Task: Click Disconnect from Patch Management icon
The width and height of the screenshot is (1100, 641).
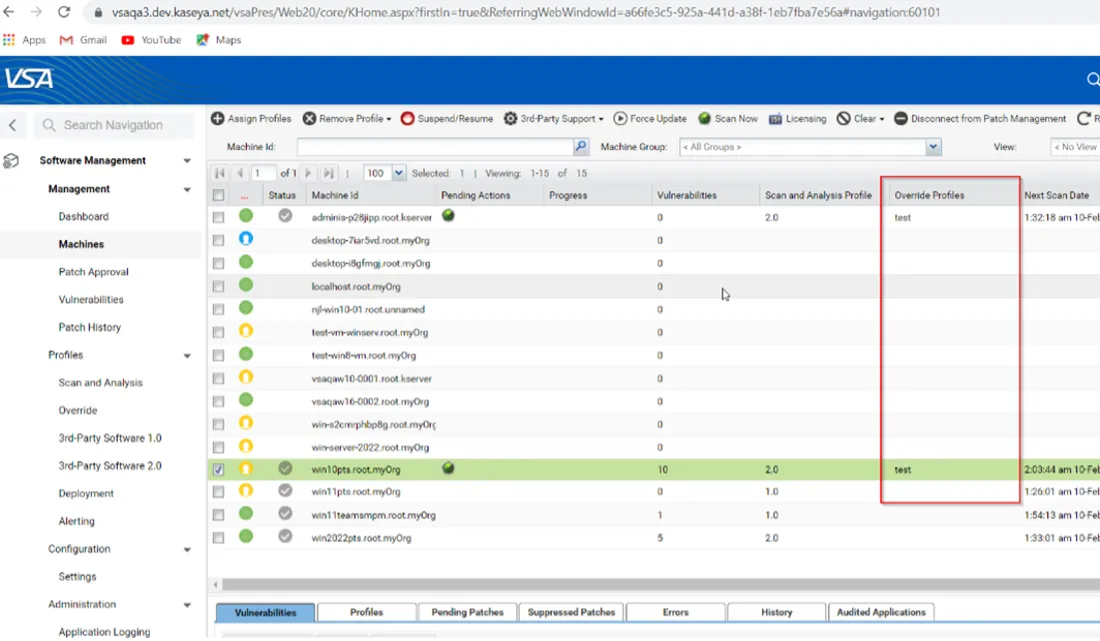Action: coord(901,119)
